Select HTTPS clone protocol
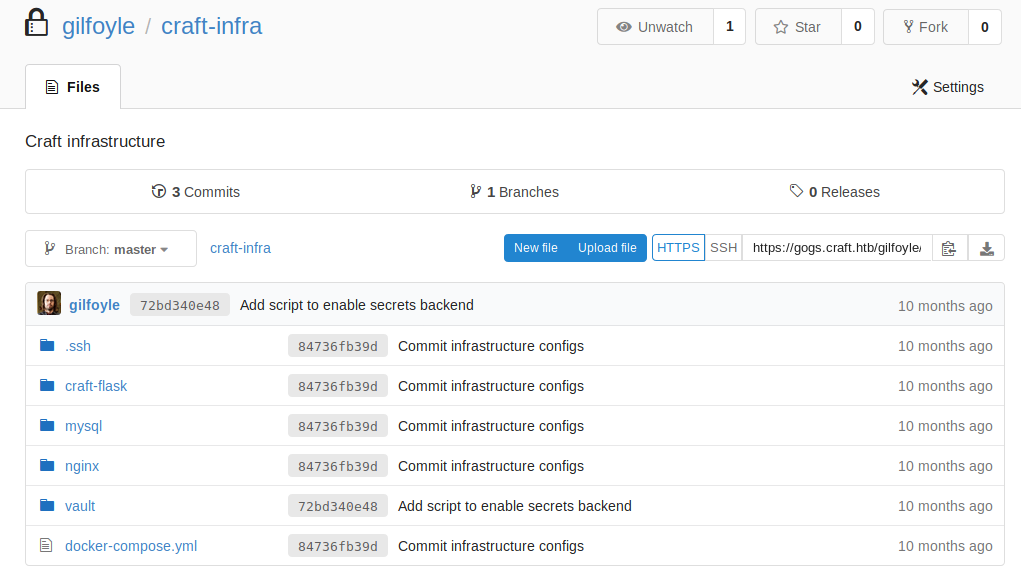Image resolution: width=1021 pixels, height=573 pixels. 678,248
